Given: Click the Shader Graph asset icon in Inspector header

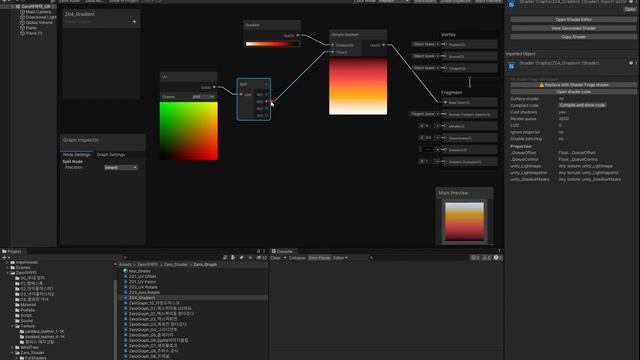Looking at the screenshot, I should [511, 4].
